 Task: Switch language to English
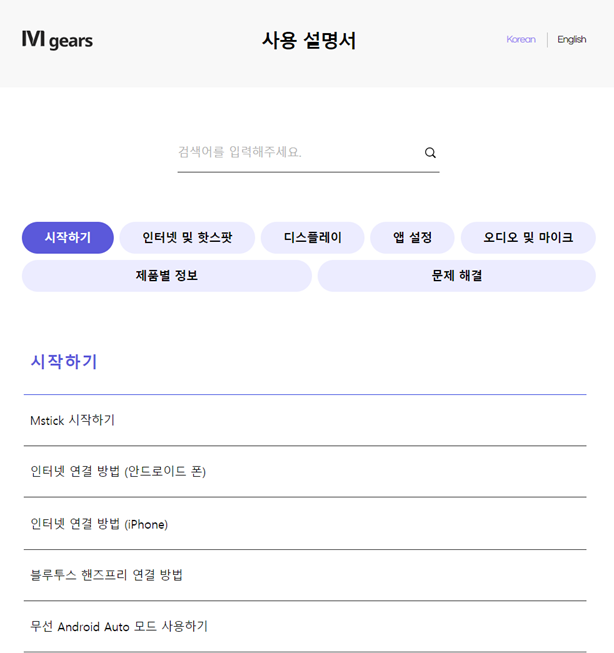coord(572,40)
